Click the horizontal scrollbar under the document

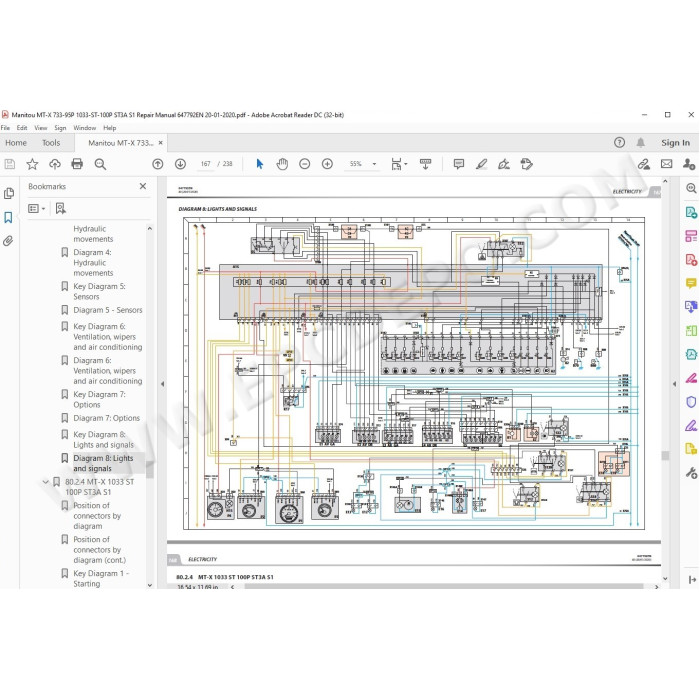[x=444, y=587]
